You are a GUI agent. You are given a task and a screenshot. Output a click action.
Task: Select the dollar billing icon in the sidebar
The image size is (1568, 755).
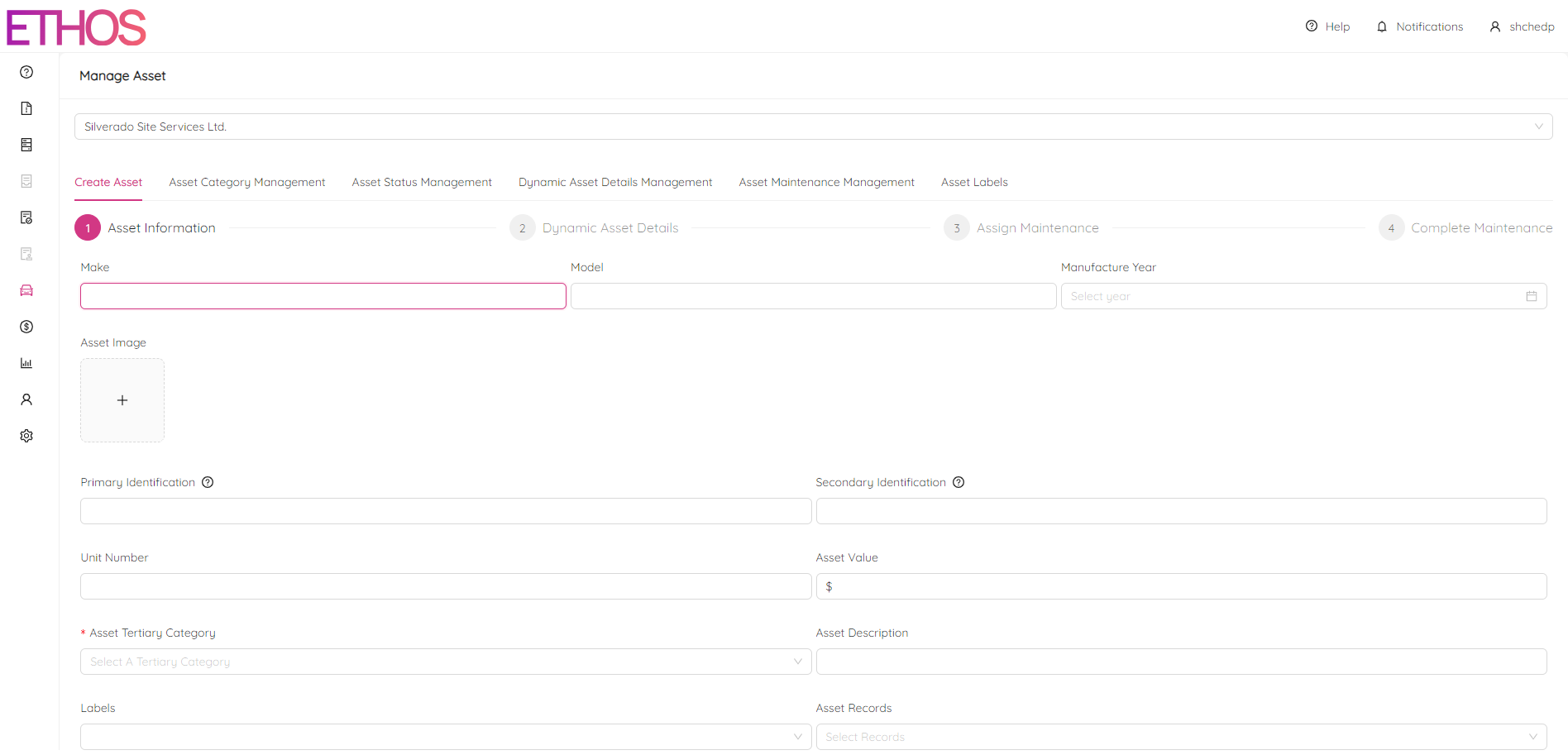tap(26, 327)
